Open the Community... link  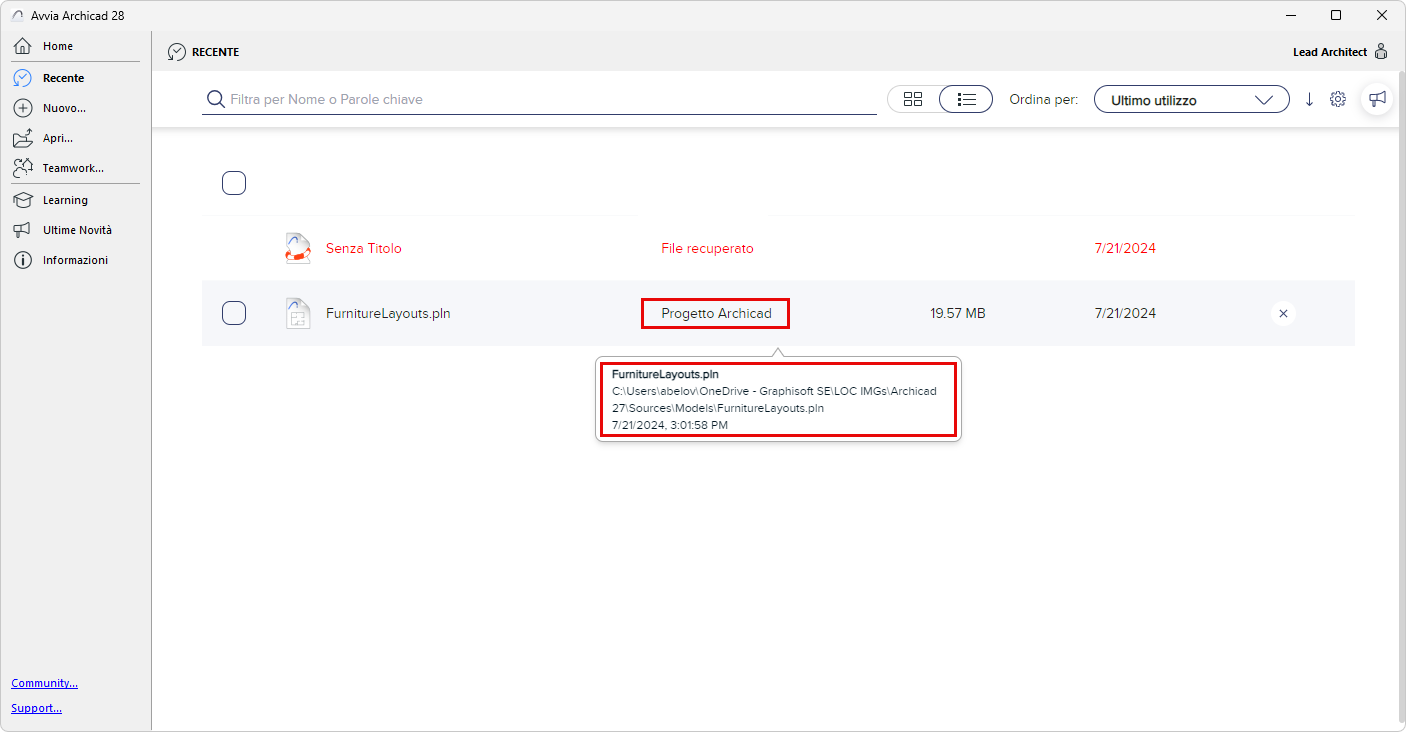(44, 683)
